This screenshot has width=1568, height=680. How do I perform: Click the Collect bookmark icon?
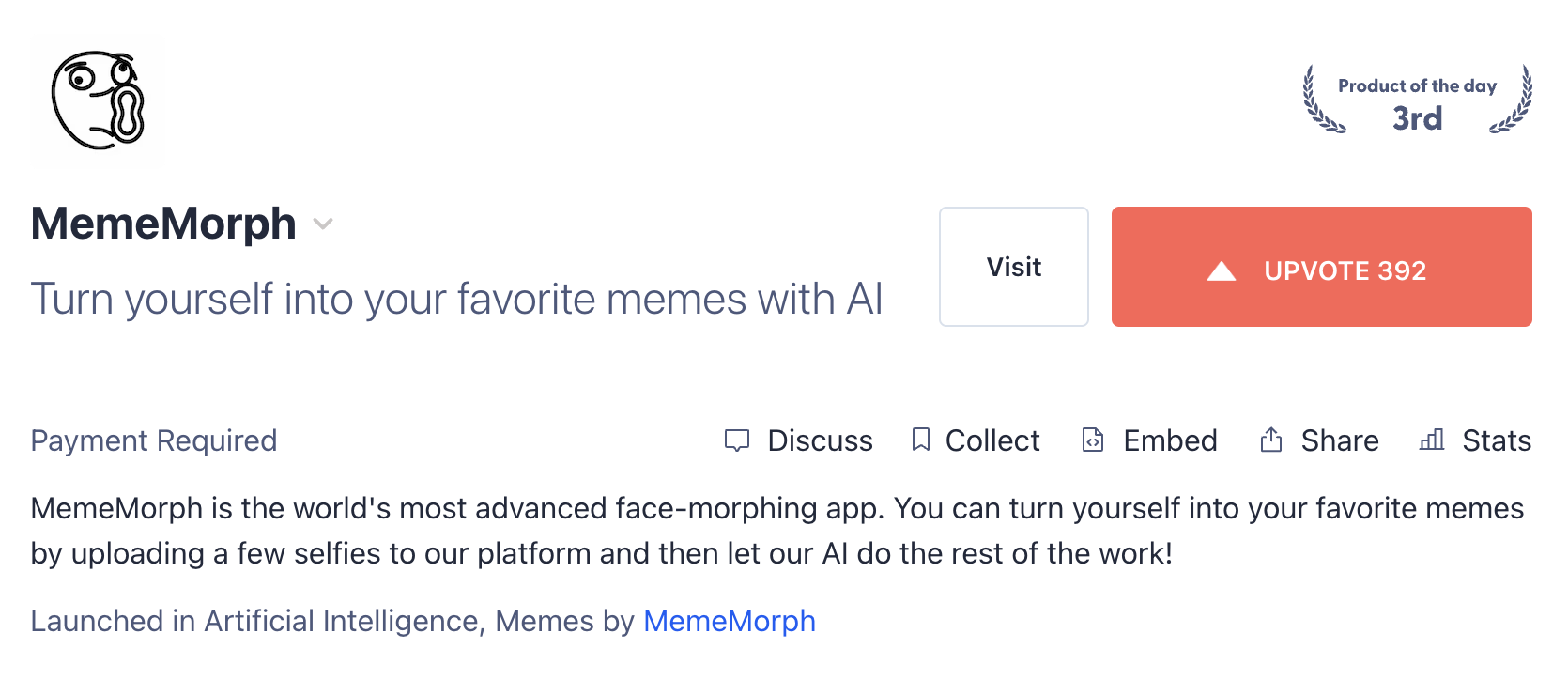[x=921, y=440]
